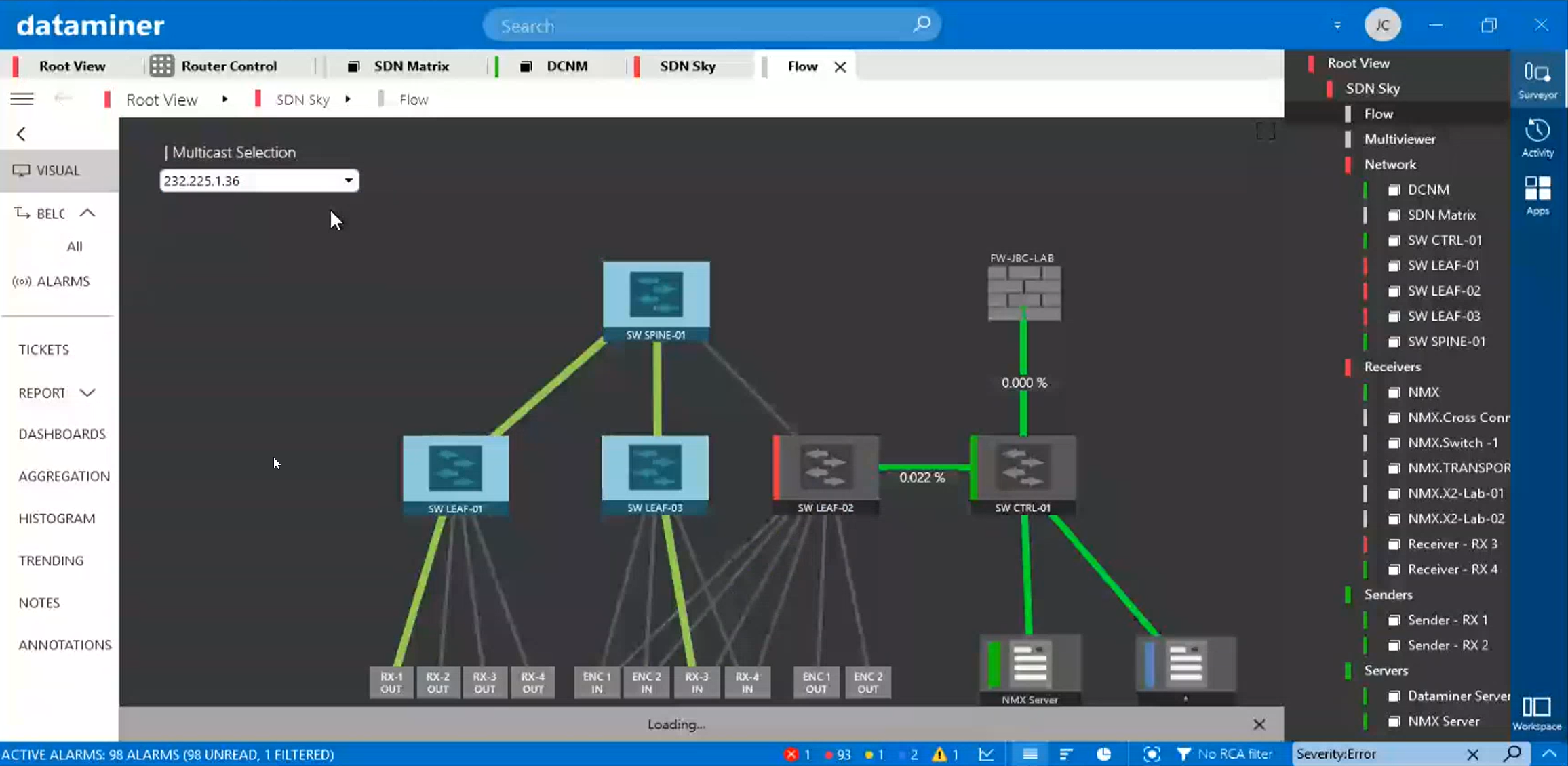Select the SW SPINE-01 switch node
This screenshot has width=1568, height=766.
point(656,301)
